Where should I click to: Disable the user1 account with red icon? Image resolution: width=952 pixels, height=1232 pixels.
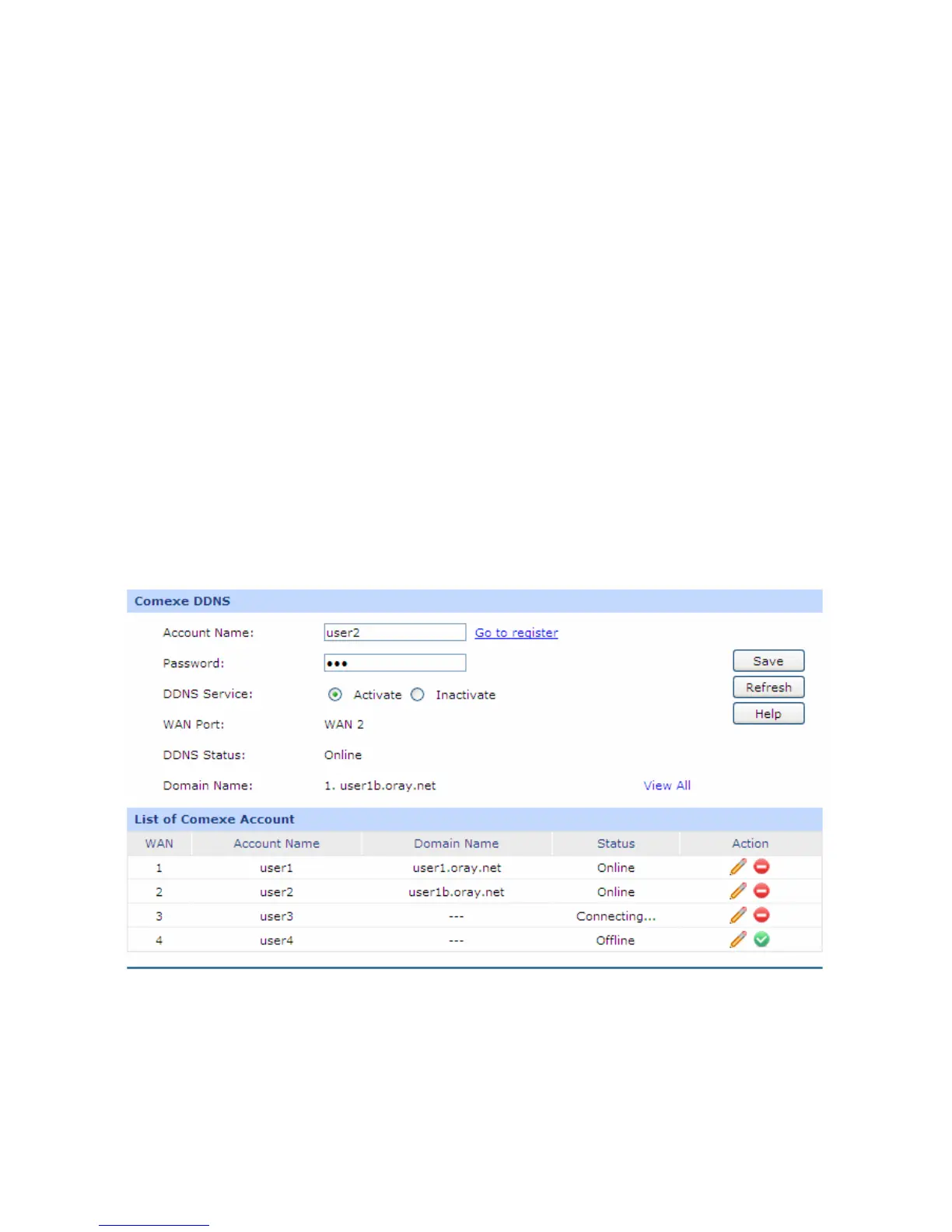point(762,866)
